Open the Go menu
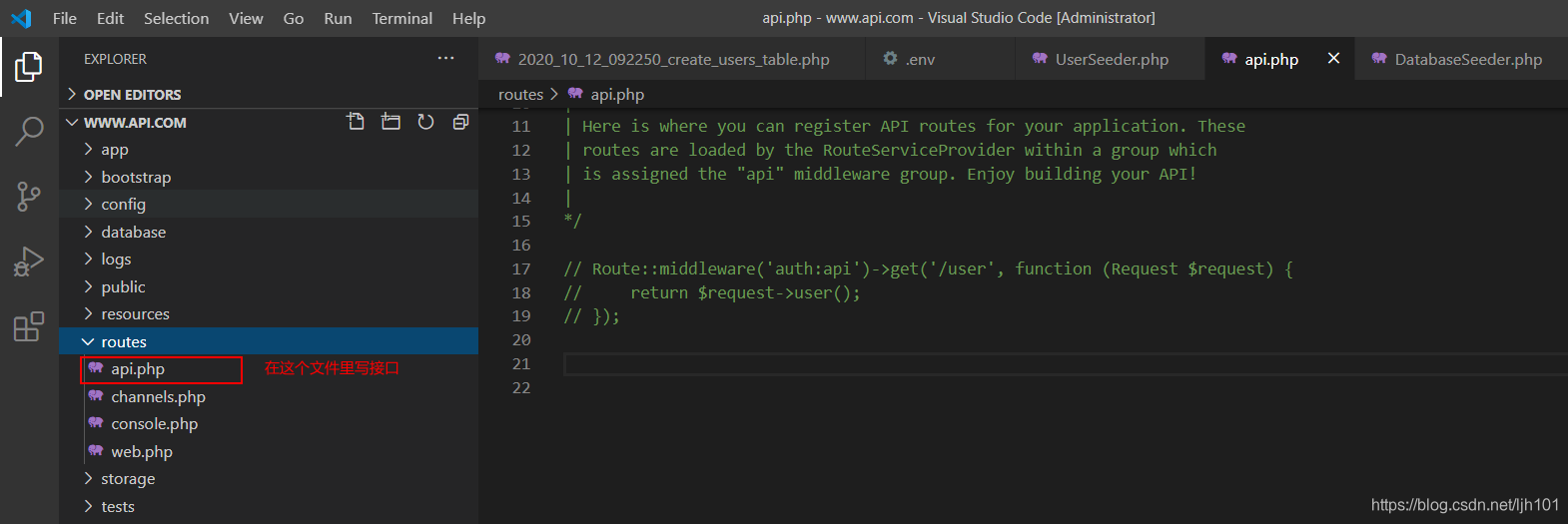This screenshot has height=524, width=1568. click(294, 18)
